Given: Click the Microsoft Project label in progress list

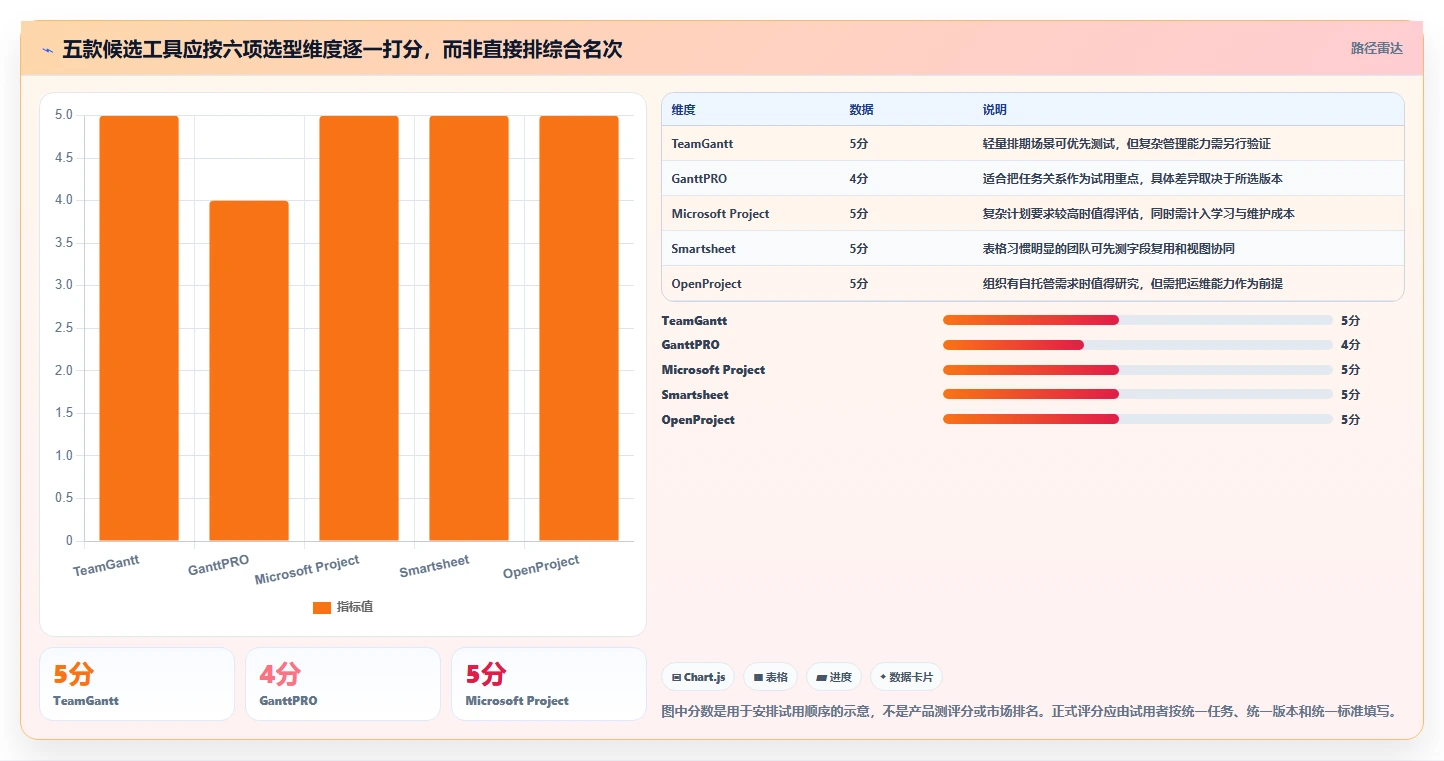Looking at the screenshot, I should 713,370.
